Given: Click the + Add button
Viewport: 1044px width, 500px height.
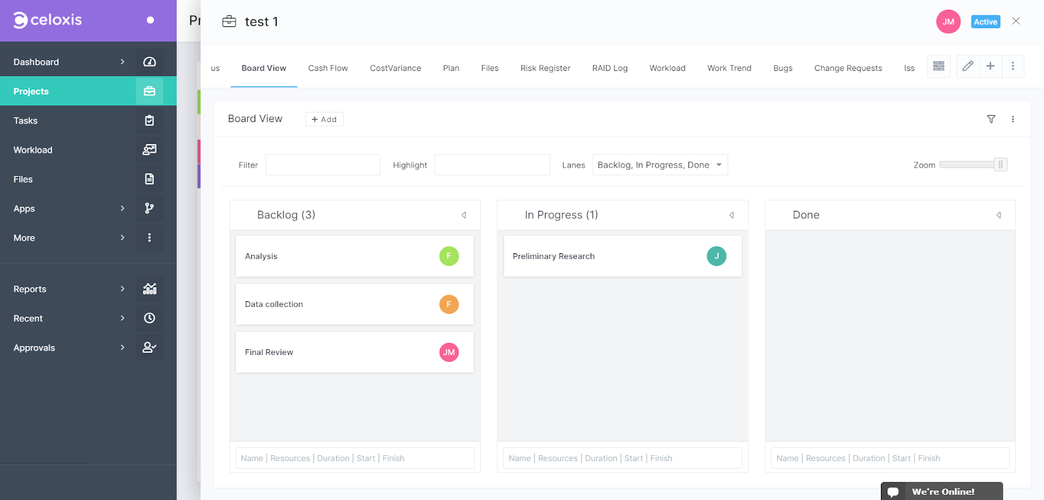Looking at the screenshot, I should pos(324,119).
